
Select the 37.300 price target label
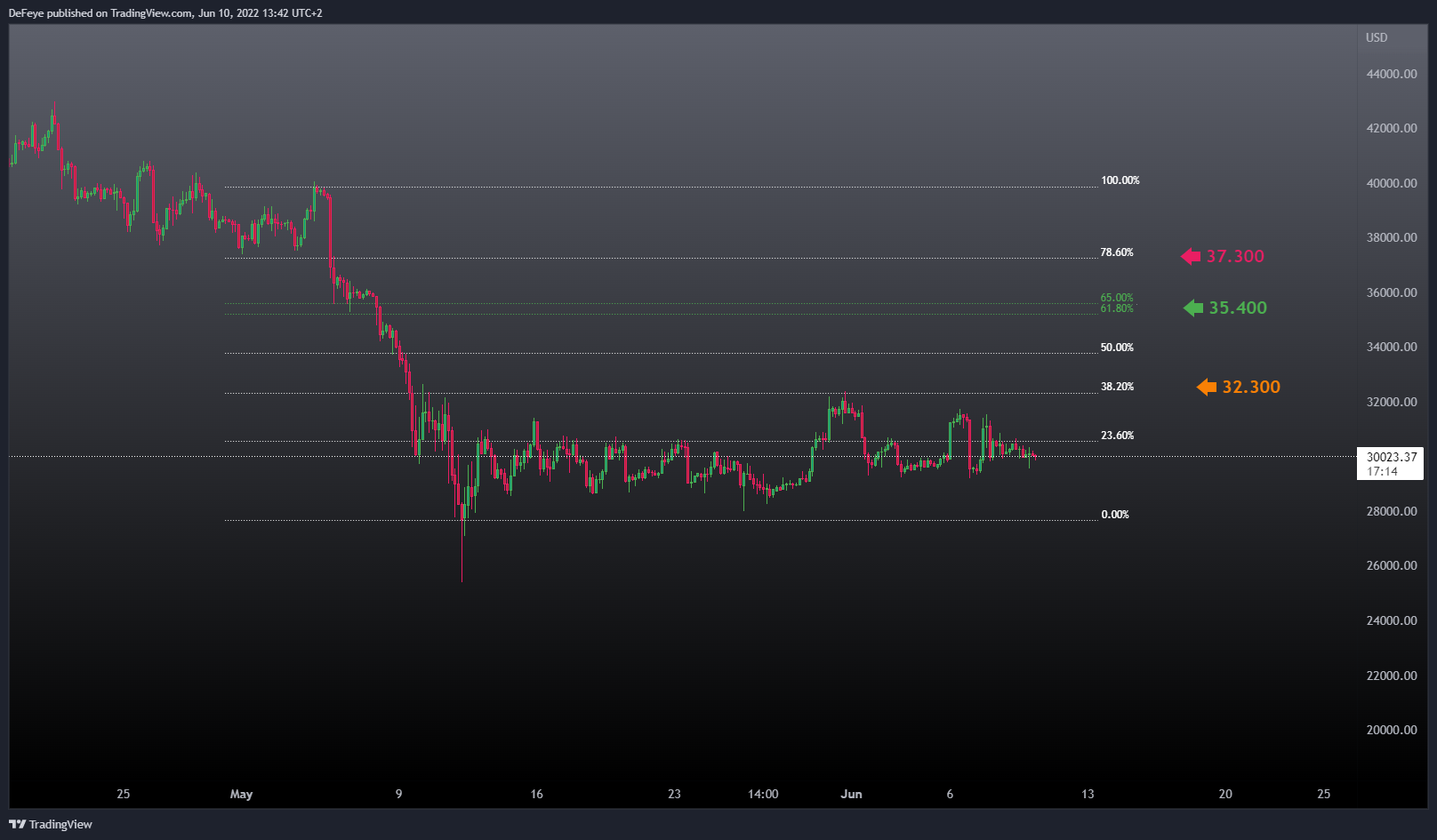tap(1235, 256)
